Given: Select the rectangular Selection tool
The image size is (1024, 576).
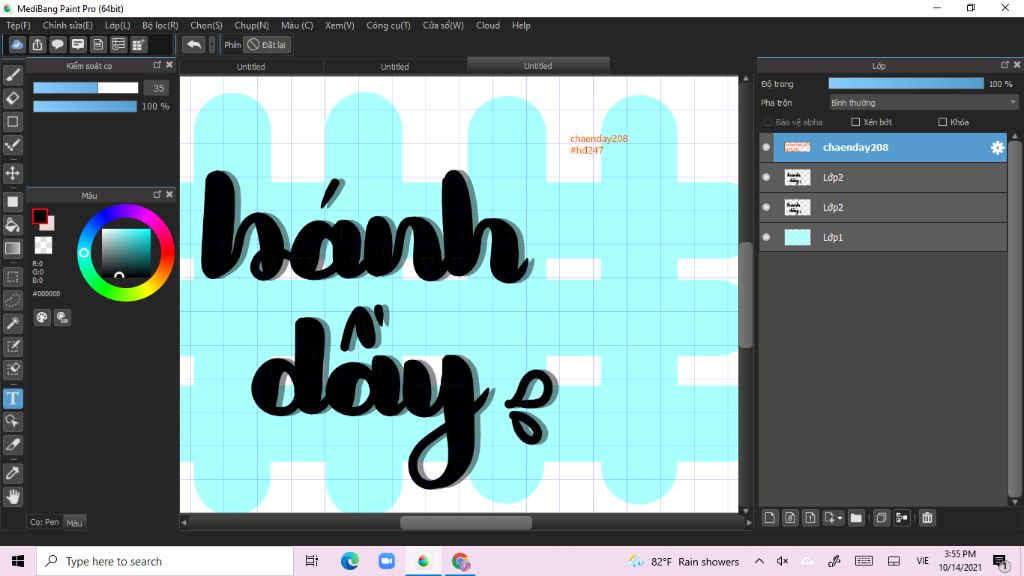Looking at the screenshot, I should (x=12, y=277).
